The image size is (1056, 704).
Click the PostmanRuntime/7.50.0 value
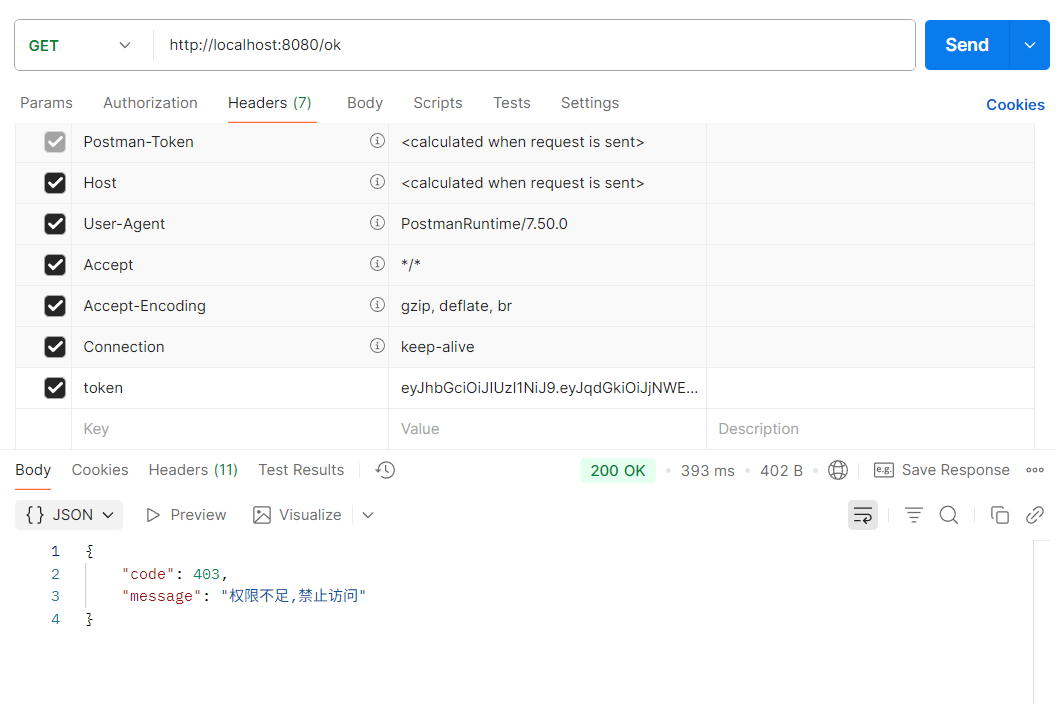(484, 224)
